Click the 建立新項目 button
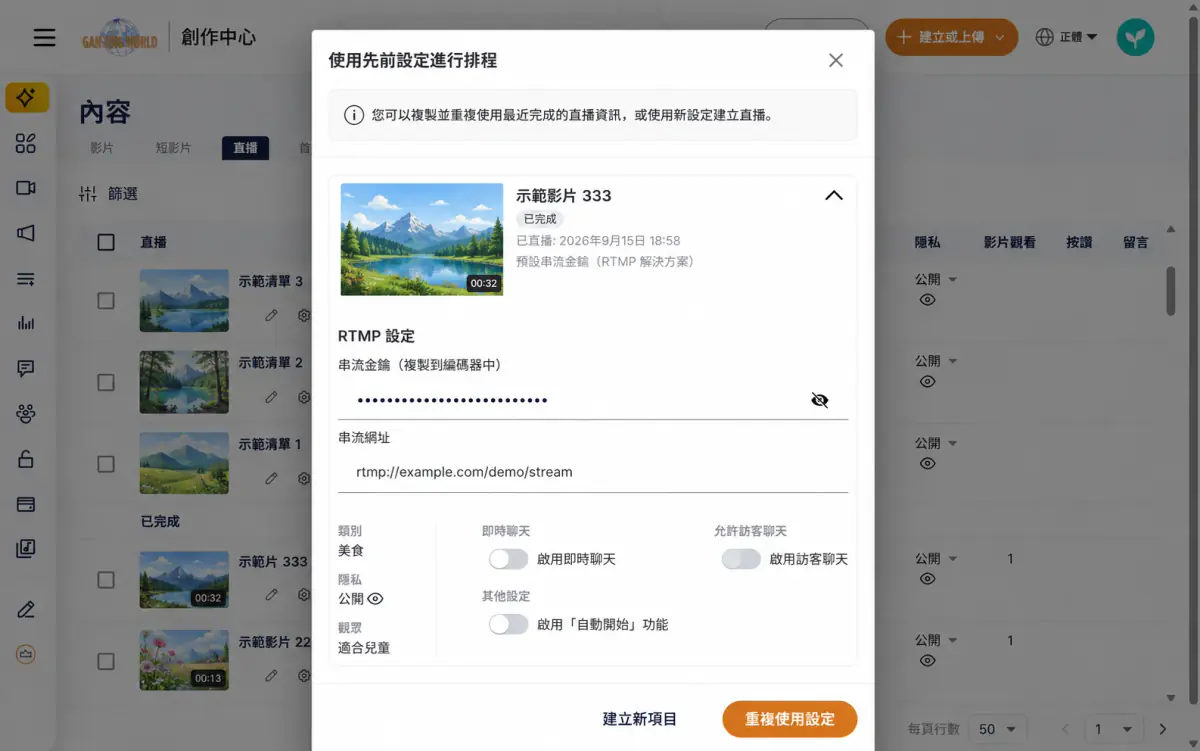1200x751 pixels. pos(640,719)
